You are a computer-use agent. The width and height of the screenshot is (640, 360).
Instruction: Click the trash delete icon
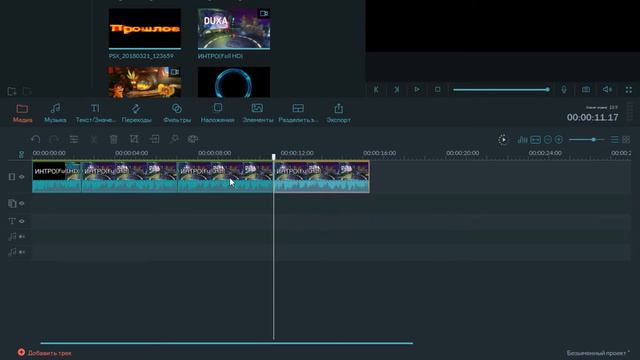point(113,139)
